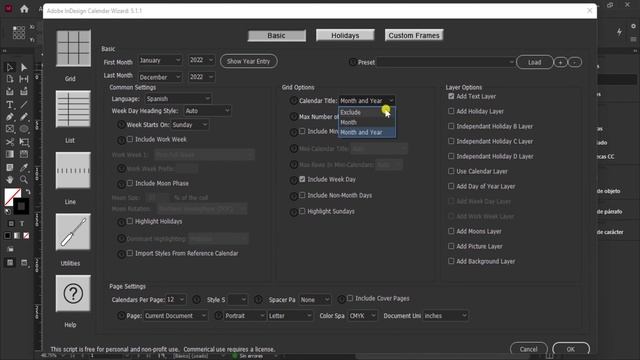Viewport: 640px width, 360px height.
Task: Select the Zoom tool
Action: click(24, 180)
